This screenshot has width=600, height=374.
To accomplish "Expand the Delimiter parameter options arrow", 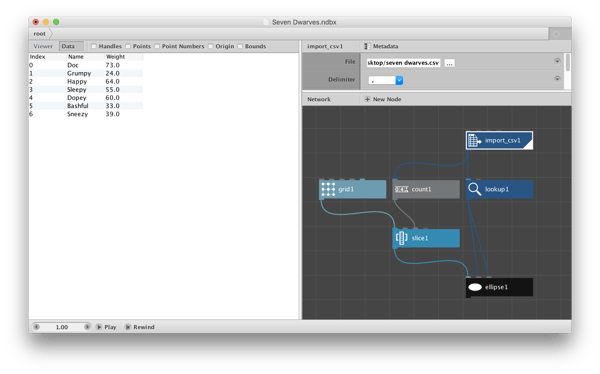I will pos(557,78).
